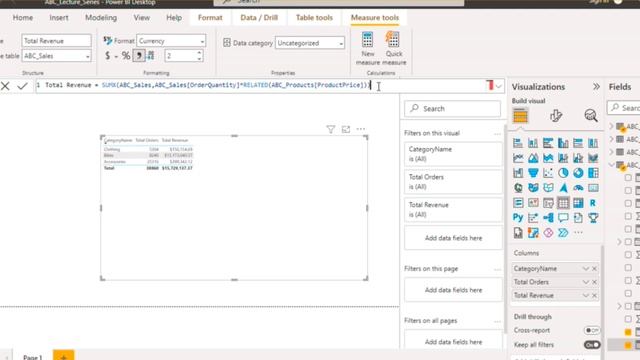
Task: Select the Scatter chart visual
Action: [x=548, y=173]
